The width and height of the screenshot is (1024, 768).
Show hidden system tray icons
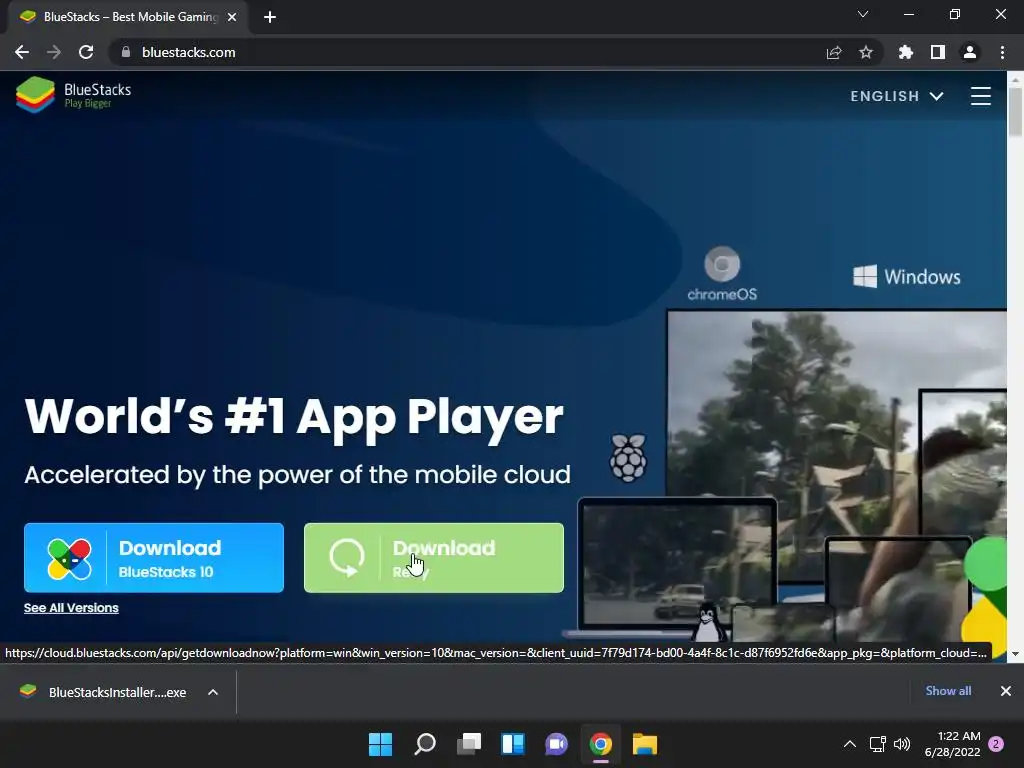pyautogui.click(x=850, y=744)
